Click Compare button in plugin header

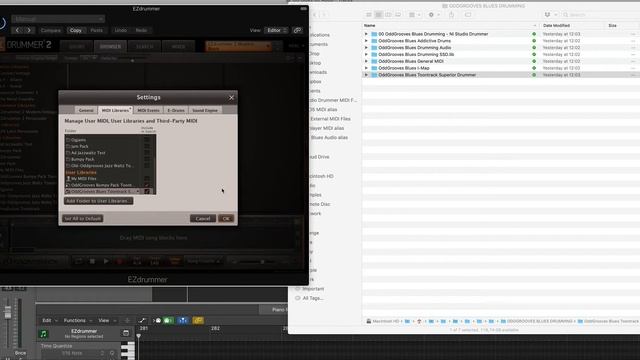pyautogui.click(x=51, y=30)
